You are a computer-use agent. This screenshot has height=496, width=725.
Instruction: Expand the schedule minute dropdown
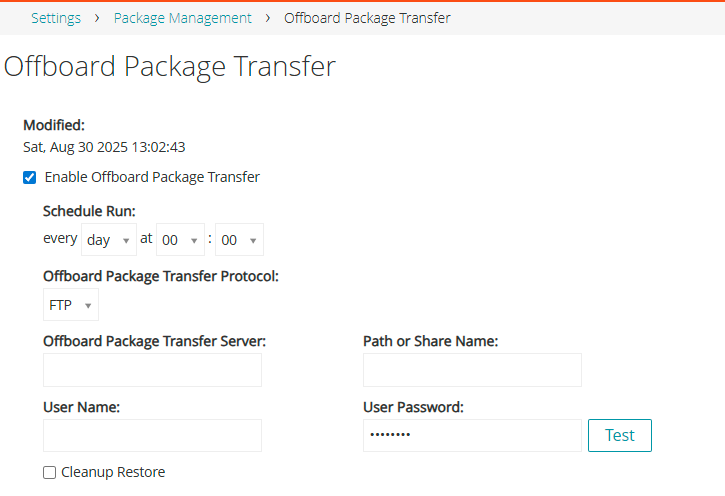click(239, 240)
